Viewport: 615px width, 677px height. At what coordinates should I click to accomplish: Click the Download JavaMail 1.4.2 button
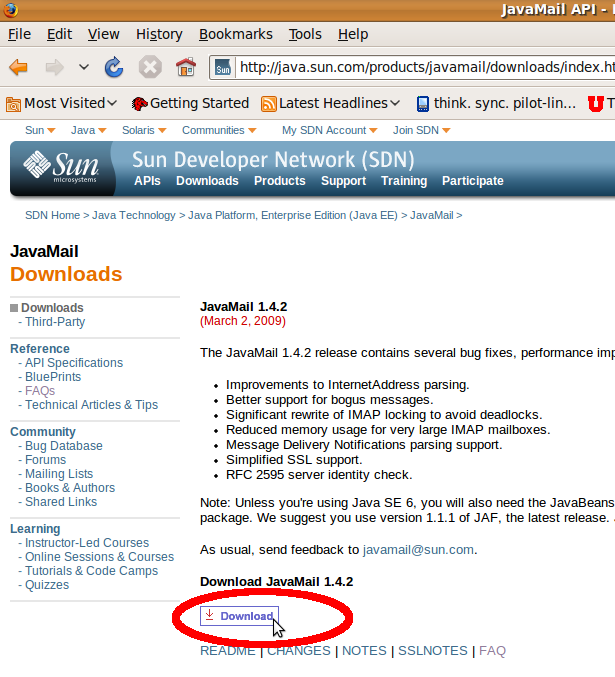239,616
